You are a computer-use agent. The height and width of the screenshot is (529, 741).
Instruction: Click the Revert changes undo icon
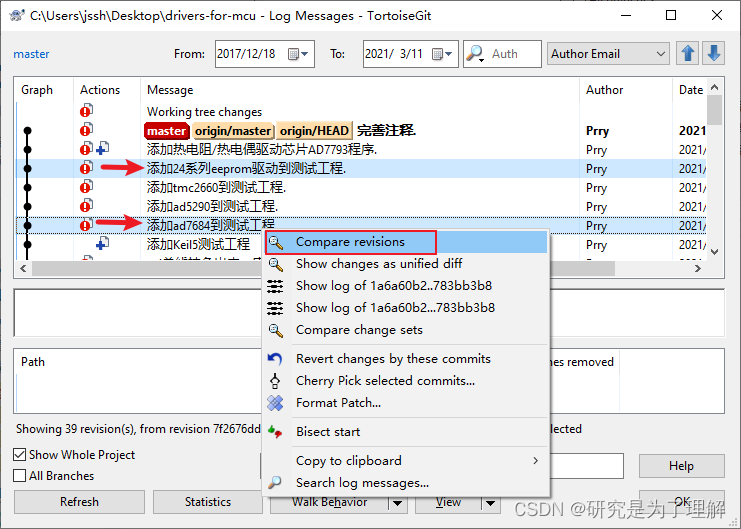click(275, 359)
